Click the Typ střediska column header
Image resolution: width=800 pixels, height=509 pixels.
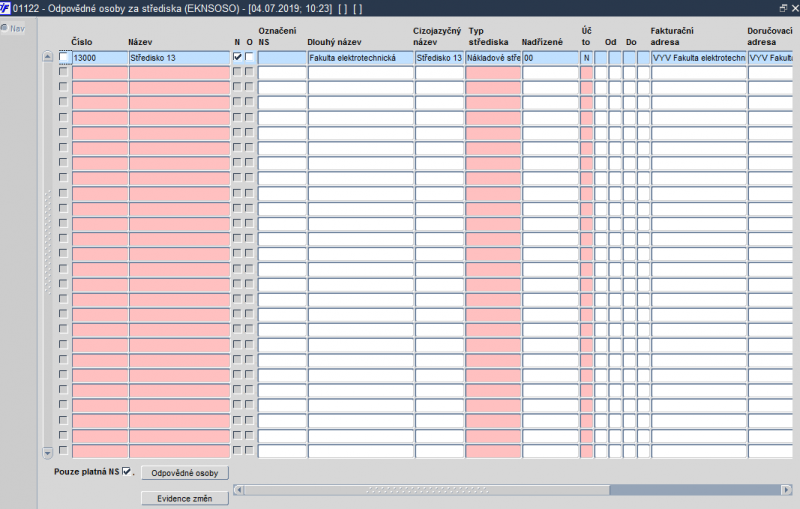coord(488,36)
